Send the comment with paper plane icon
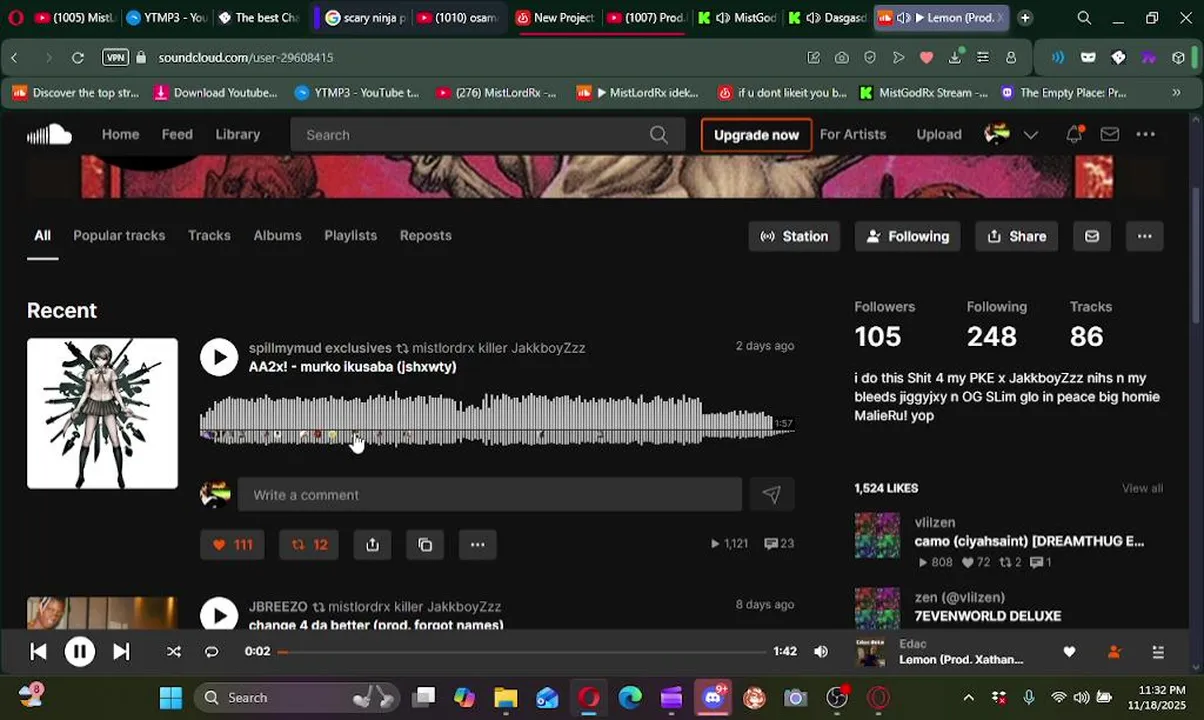 tap(771, 494)
